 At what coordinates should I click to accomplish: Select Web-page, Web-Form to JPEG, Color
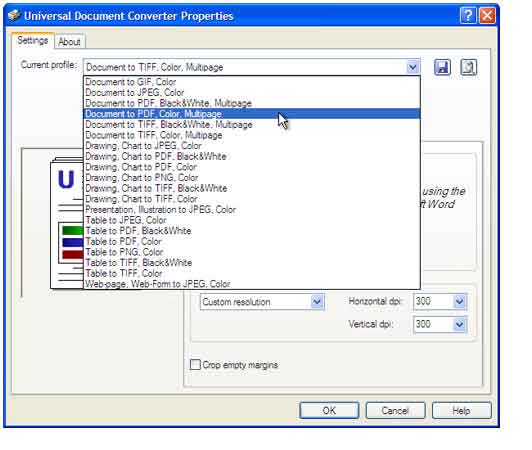pos(252,284)
